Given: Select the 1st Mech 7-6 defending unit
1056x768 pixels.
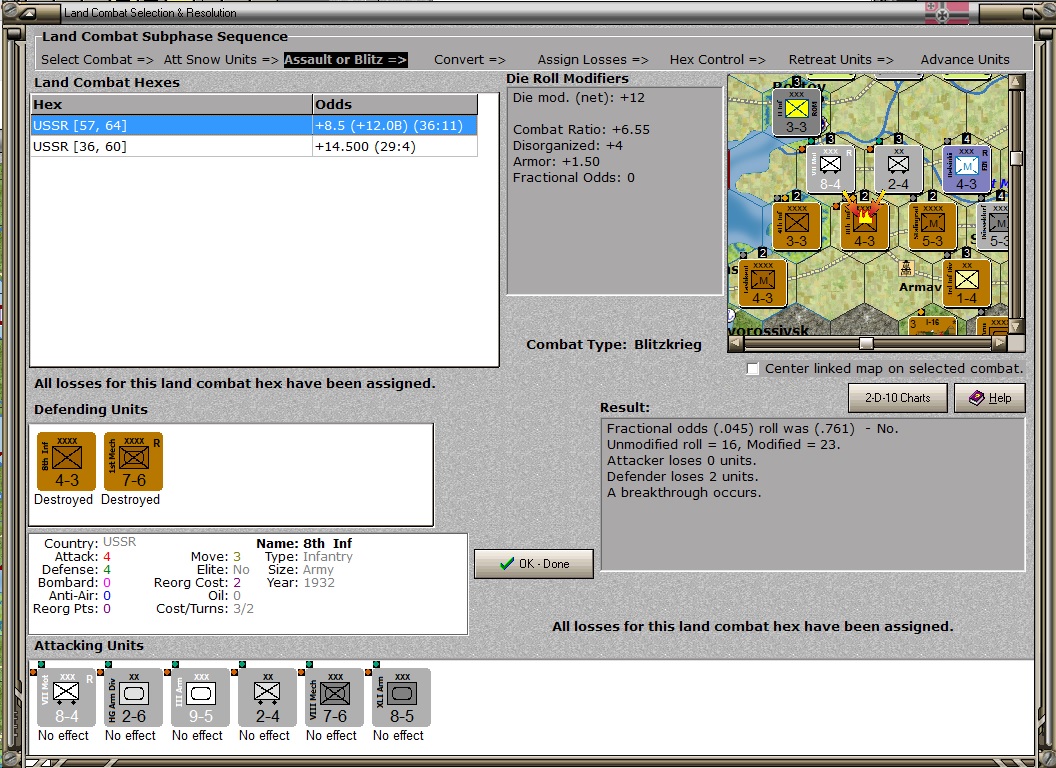Looking at the screenshot, I should 133,461.
